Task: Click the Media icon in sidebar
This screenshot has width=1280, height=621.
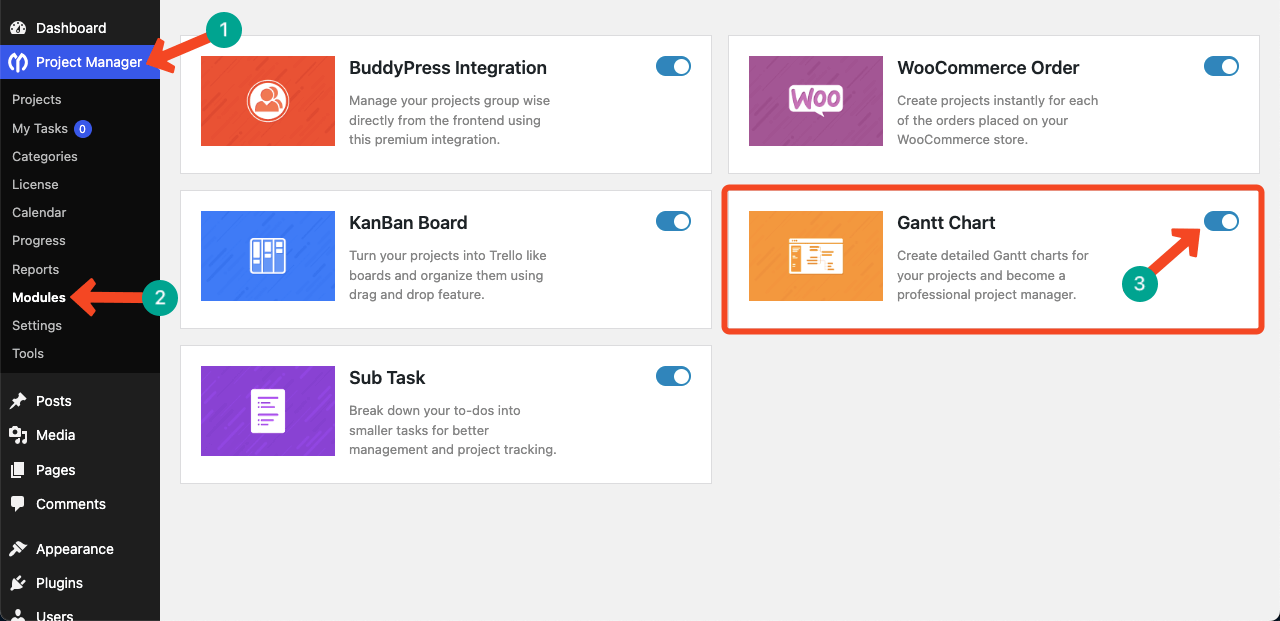Action: tap(18, 435)
